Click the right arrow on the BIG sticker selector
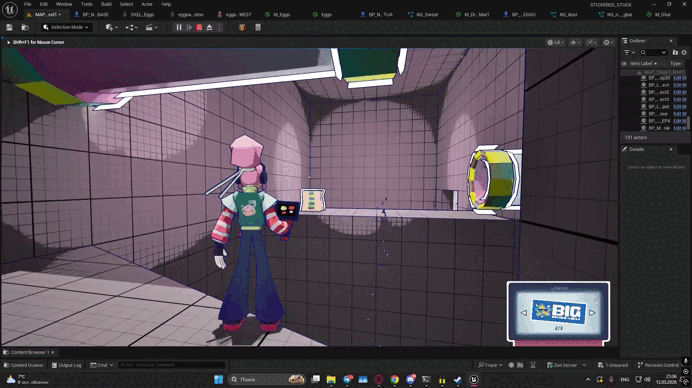 click(592, 313)
